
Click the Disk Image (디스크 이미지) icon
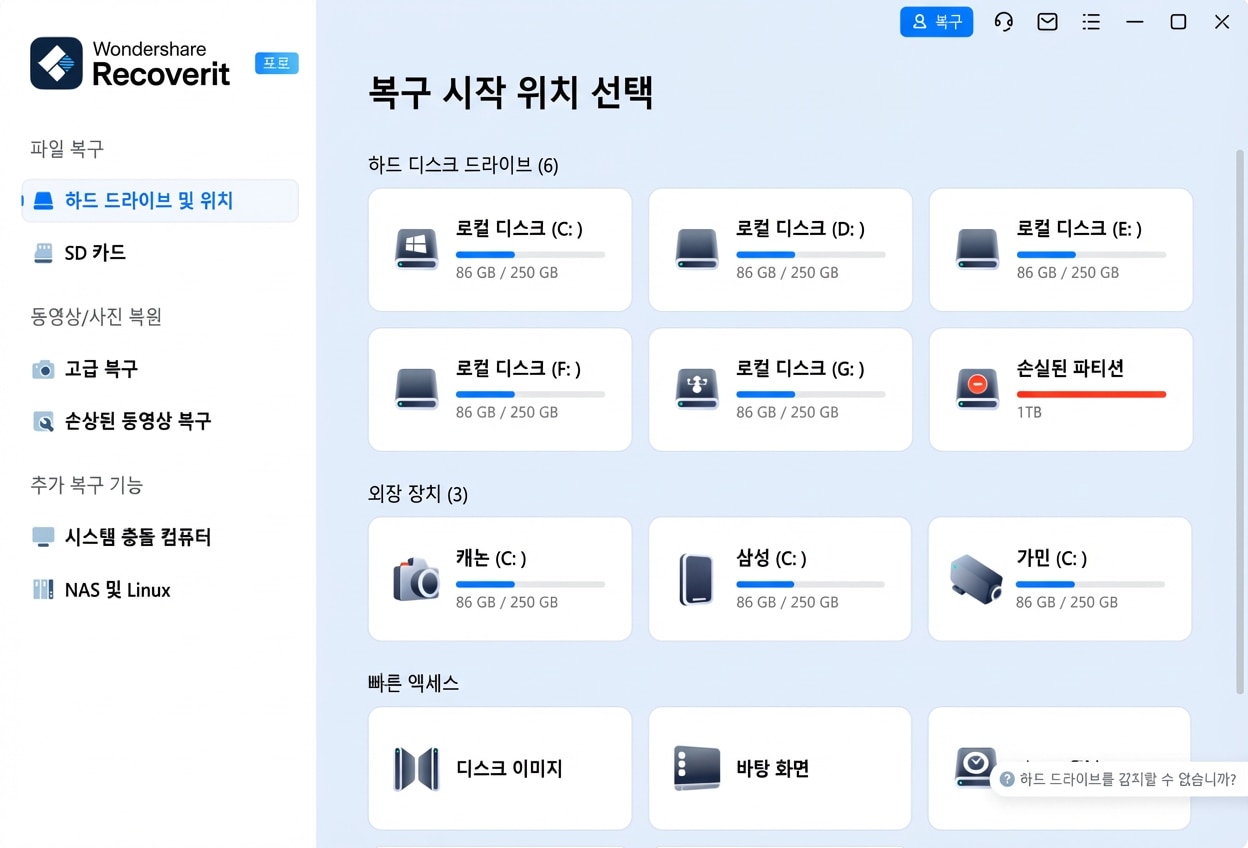pyautogui.click(x=416, y=769)
